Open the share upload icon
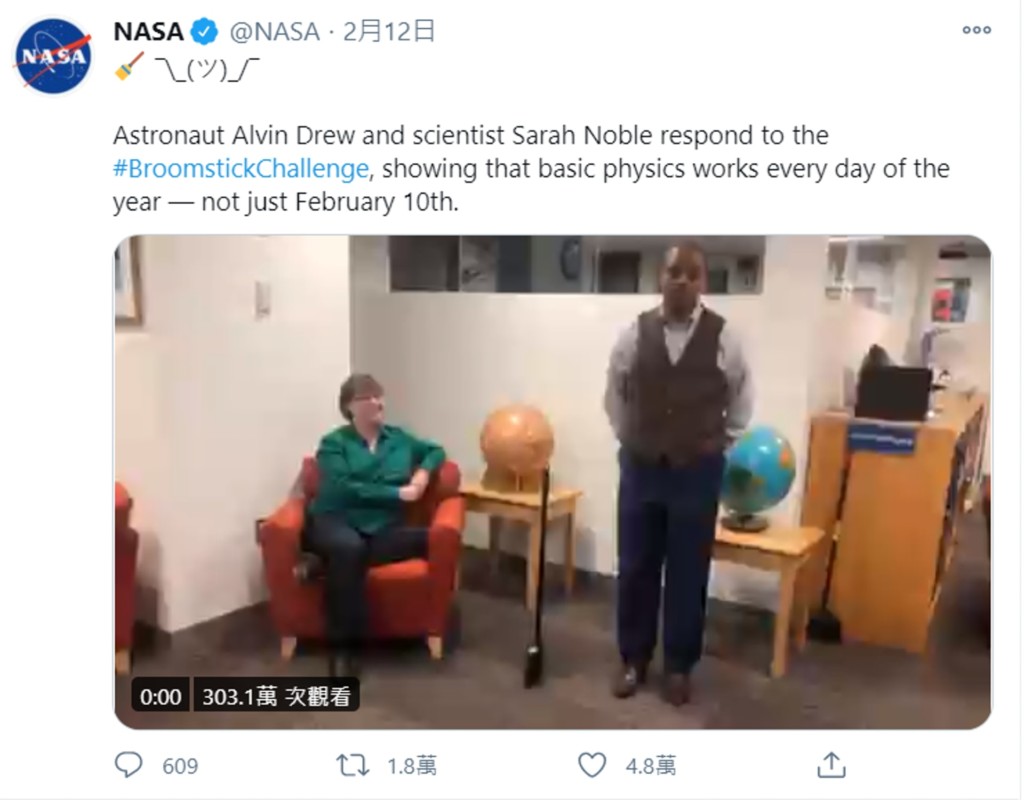This screenshot has width=1024, height=800. tap(831, 765)
